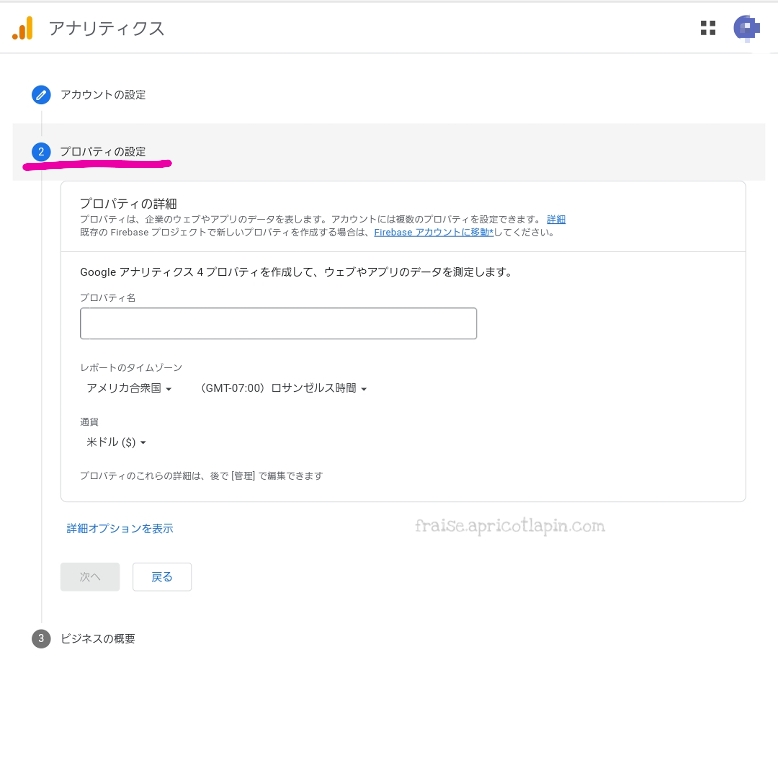Open the 米ドル ($) currency dropdown
The width and height of the screenshot is (778, 758).
pyautogui.click(x=116, y=442)
